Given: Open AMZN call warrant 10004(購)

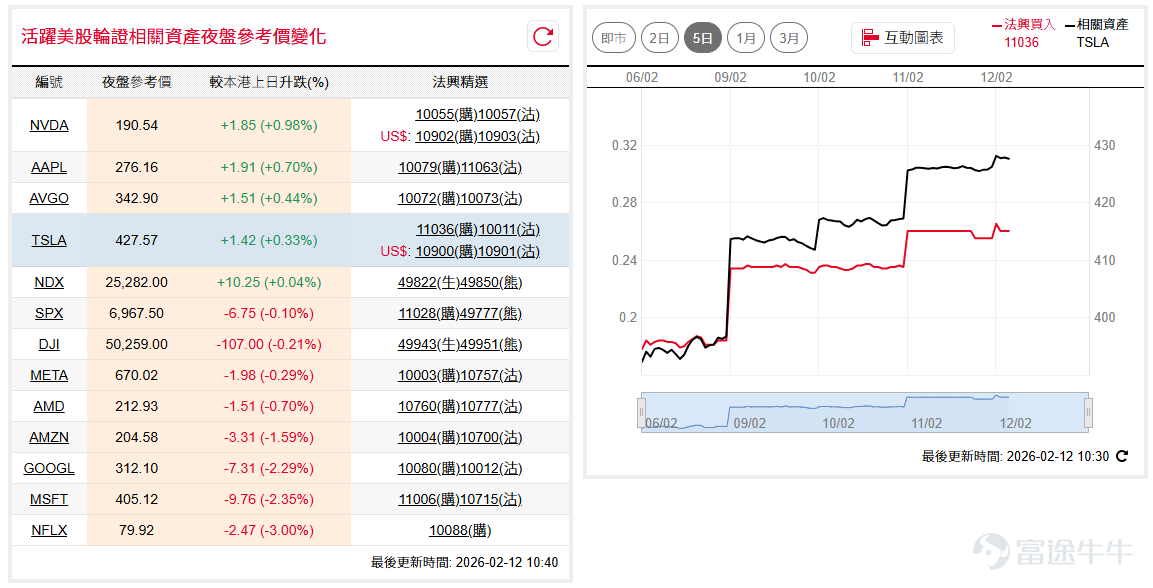Looking at the screenshot, I should pyautogui.click(x=429, y=437).
